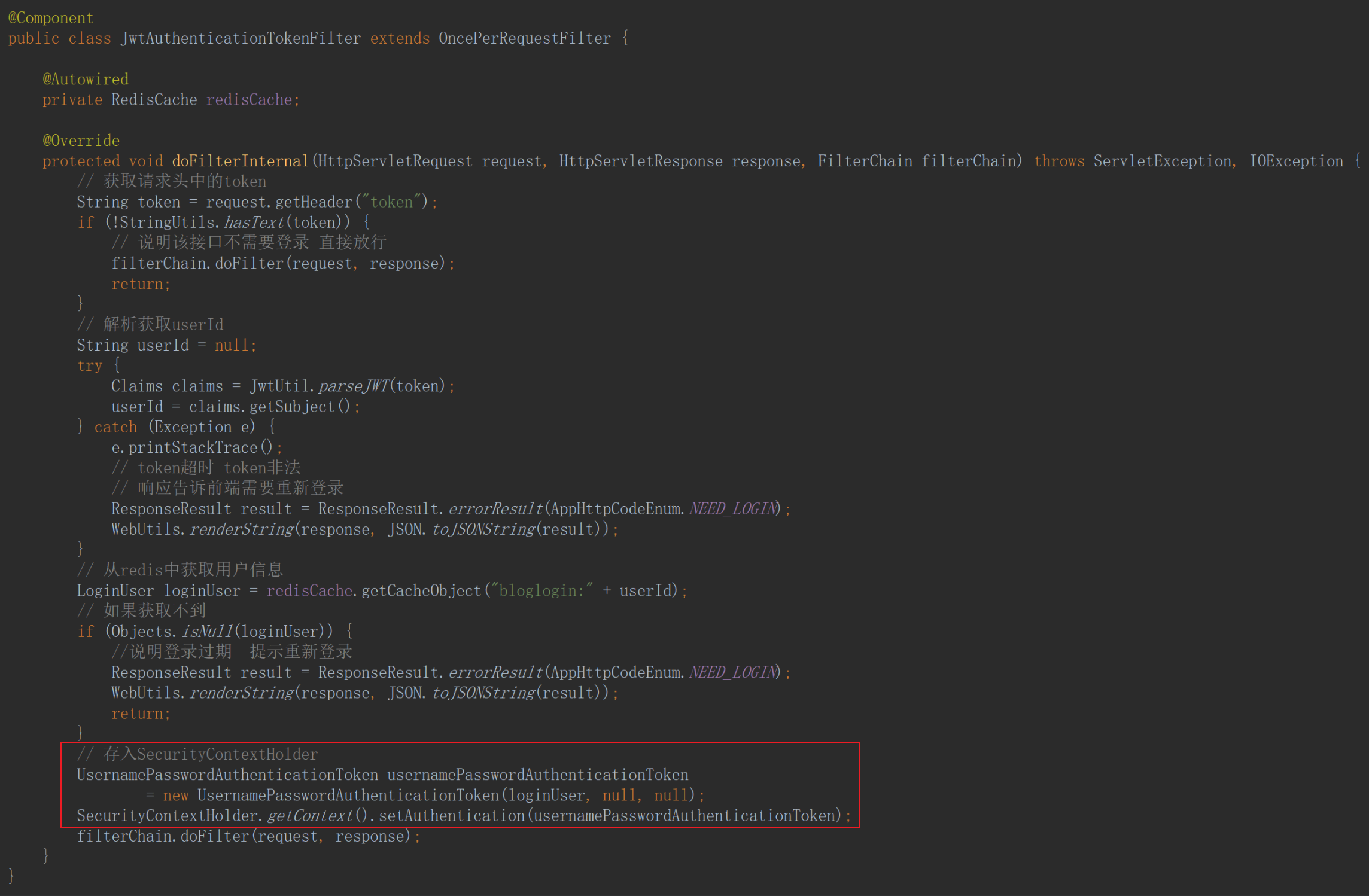Click the @Component annotation
The height and width of the screenshot is (896, 1369).
[51, 18]
